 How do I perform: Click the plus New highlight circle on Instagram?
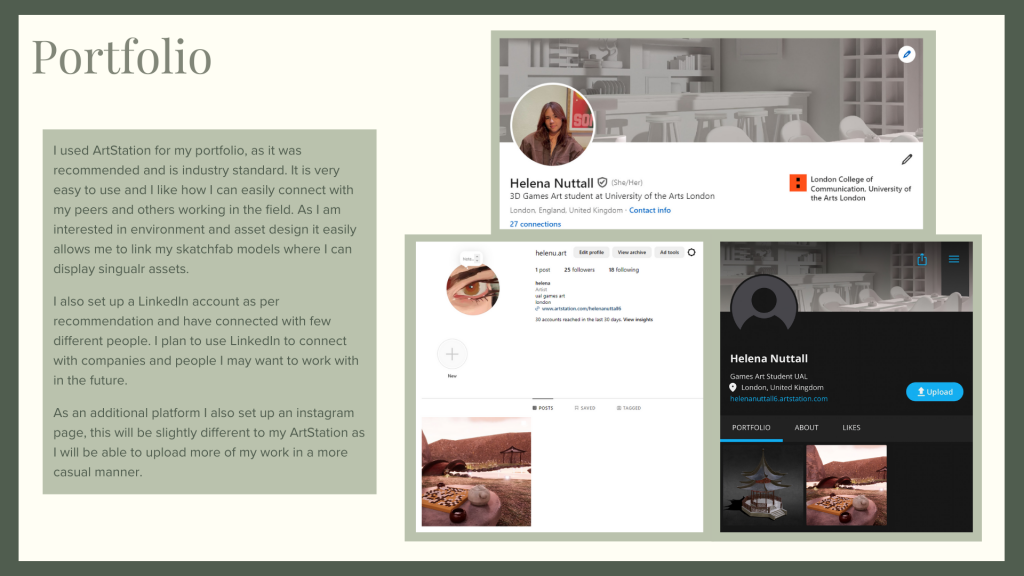point(452,354)
